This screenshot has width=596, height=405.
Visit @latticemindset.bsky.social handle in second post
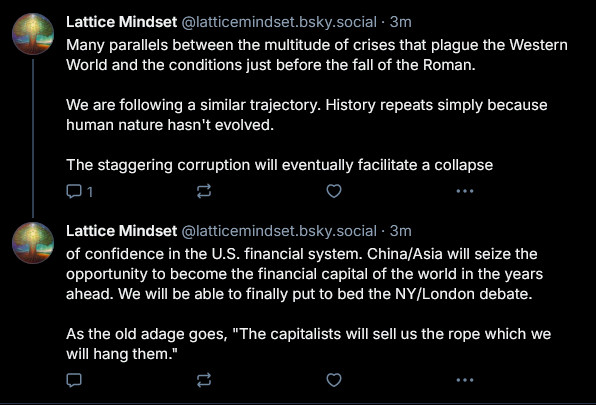pos(279,231)
